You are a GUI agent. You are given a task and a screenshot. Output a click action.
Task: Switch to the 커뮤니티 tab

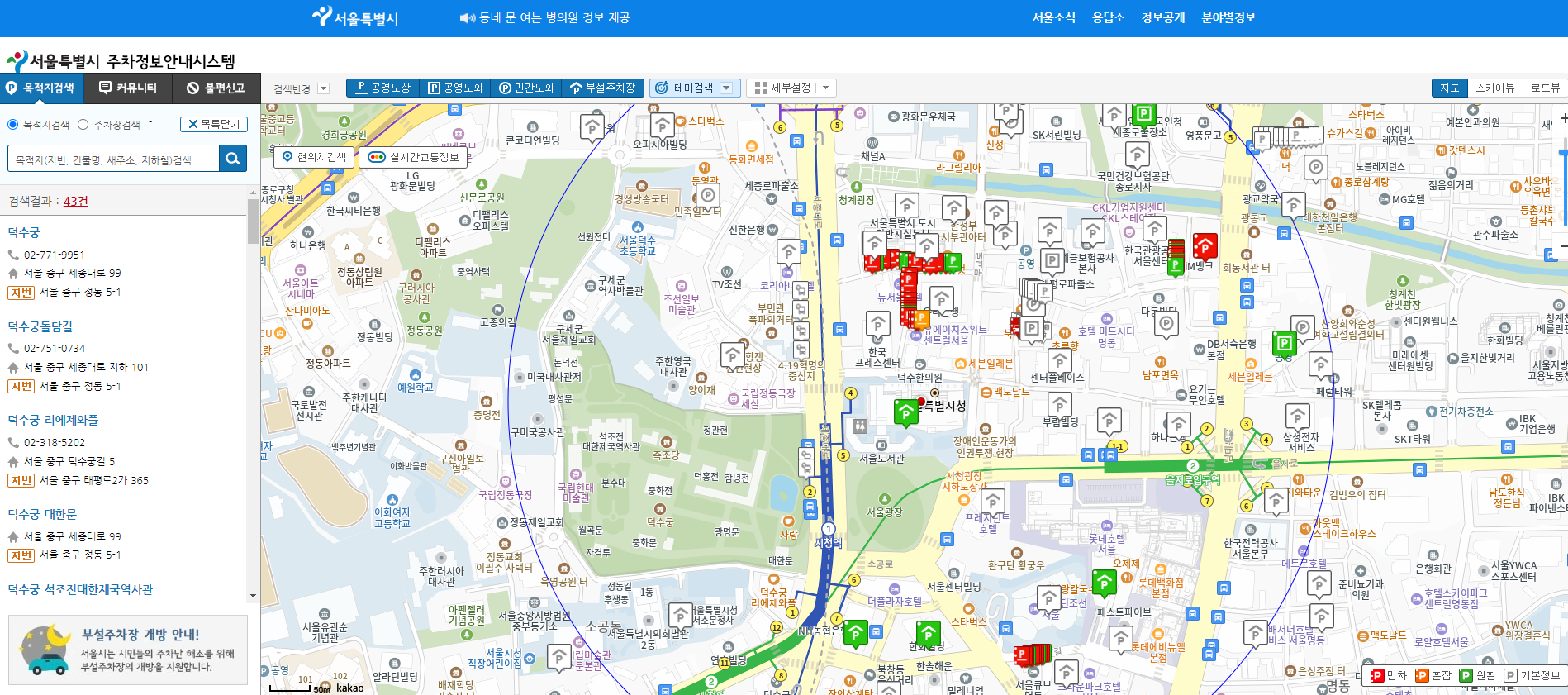point(129,88)
